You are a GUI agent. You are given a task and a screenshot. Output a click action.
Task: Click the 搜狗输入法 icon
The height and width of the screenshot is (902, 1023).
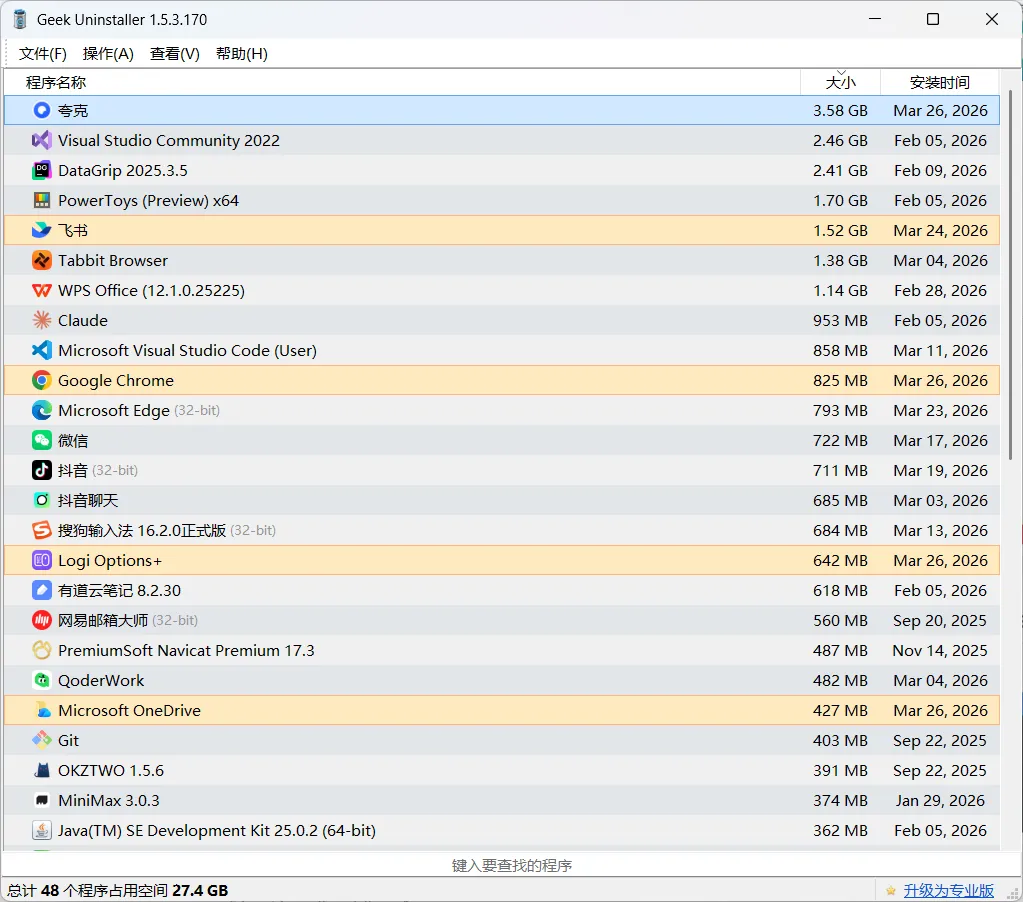pos(42,530)
